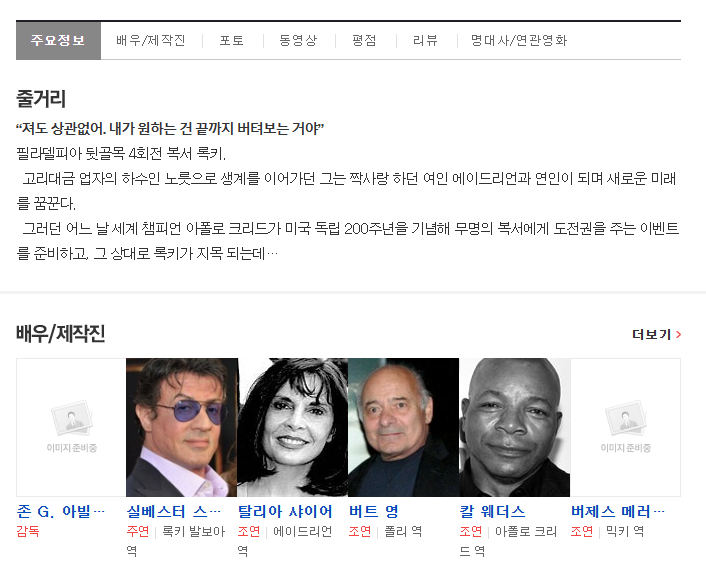Switch to the 배우/제작진 tab

point(151,41)
